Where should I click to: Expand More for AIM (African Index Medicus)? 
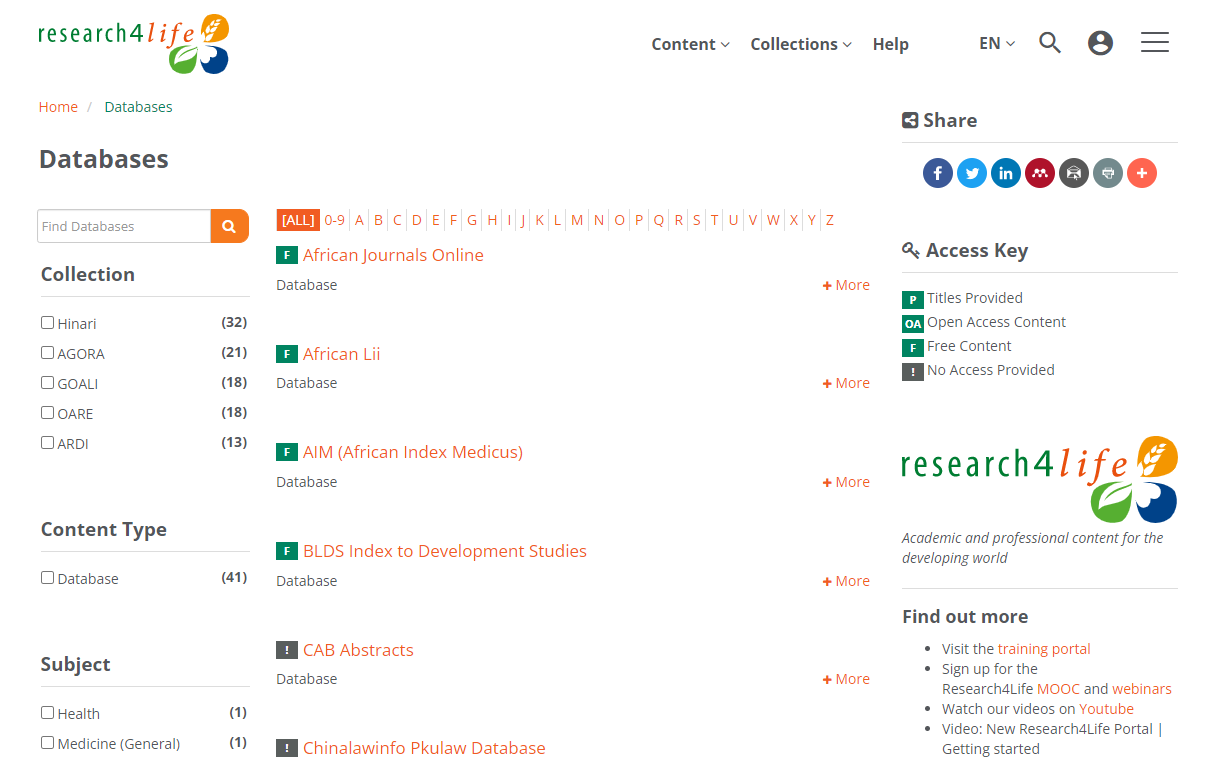(x=846, y=482)
